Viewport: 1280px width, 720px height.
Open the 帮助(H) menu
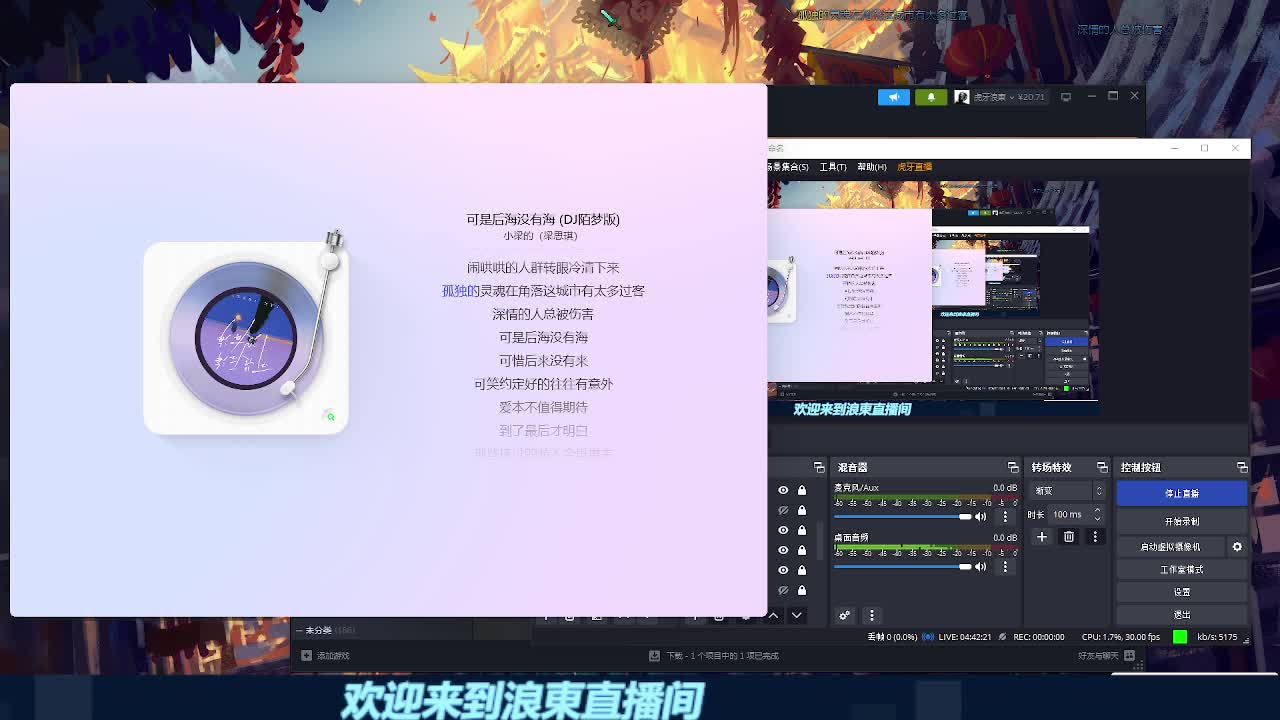[871, 167]
